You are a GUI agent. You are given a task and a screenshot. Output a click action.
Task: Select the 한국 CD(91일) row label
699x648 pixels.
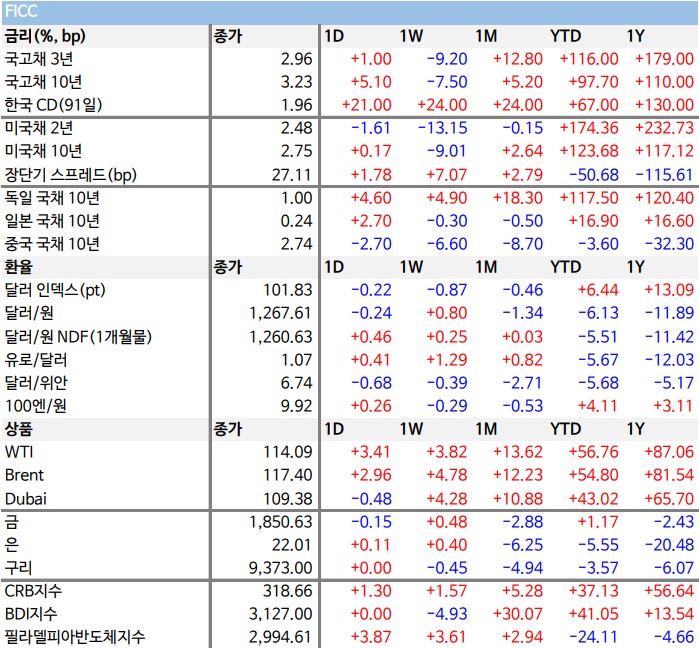tap(53, 105)
